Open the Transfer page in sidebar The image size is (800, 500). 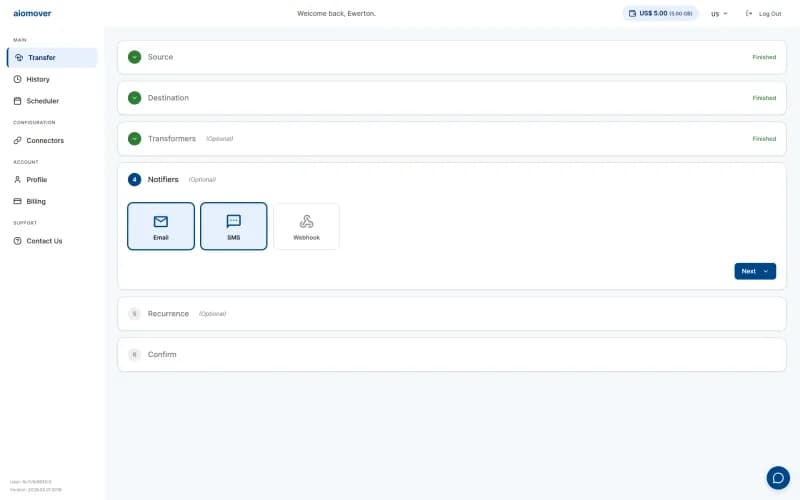[52, 58]
